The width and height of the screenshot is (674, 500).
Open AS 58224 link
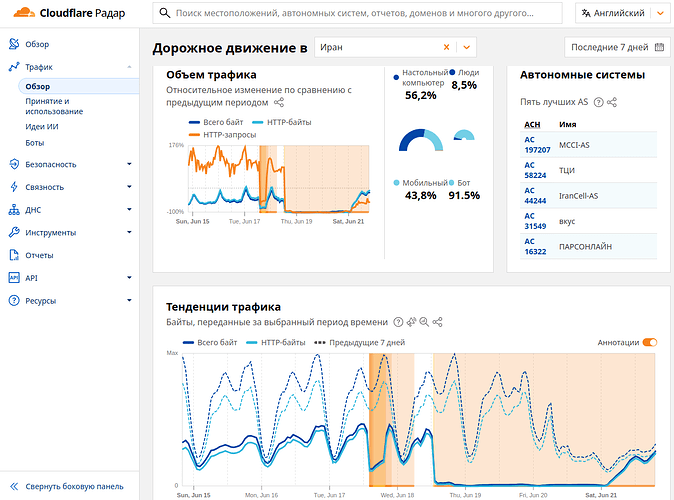pos(535,170)
